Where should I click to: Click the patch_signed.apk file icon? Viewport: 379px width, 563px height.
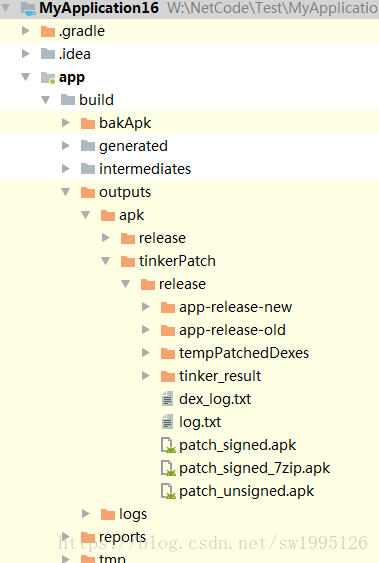(x=168, y=445)
